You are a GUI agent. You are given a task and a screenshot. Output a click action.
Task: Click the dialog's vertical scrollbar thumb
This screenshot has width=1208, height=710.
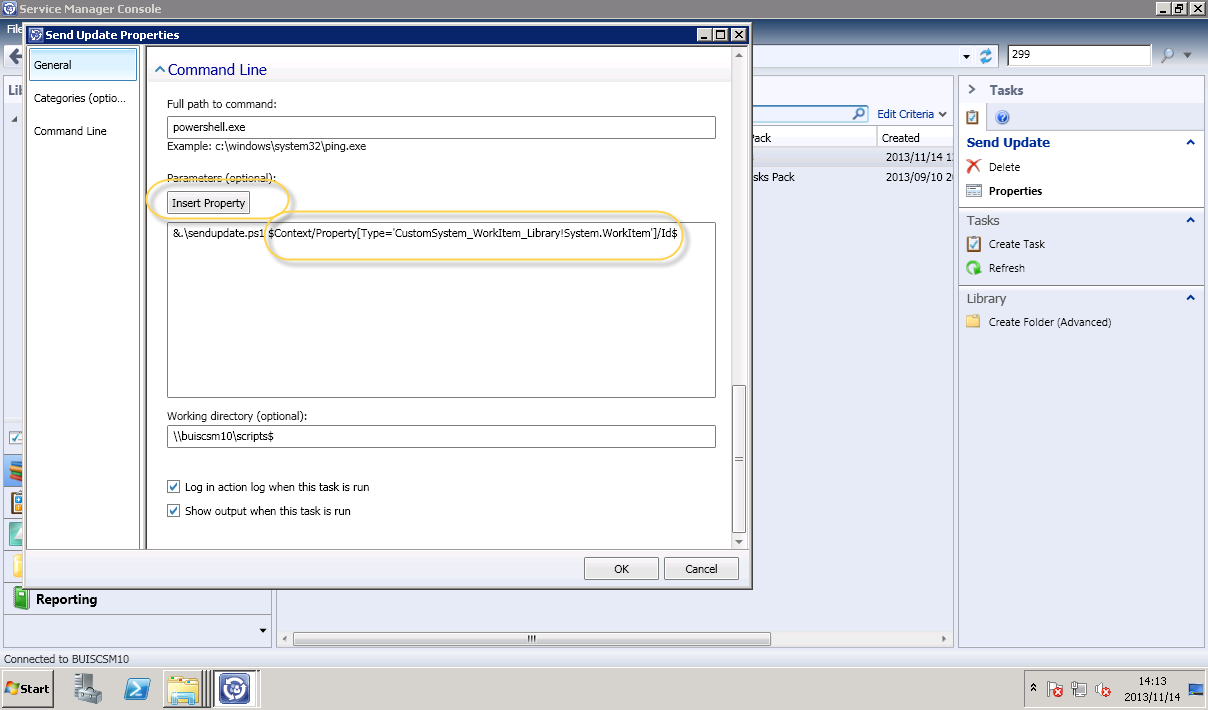[739, 458]
